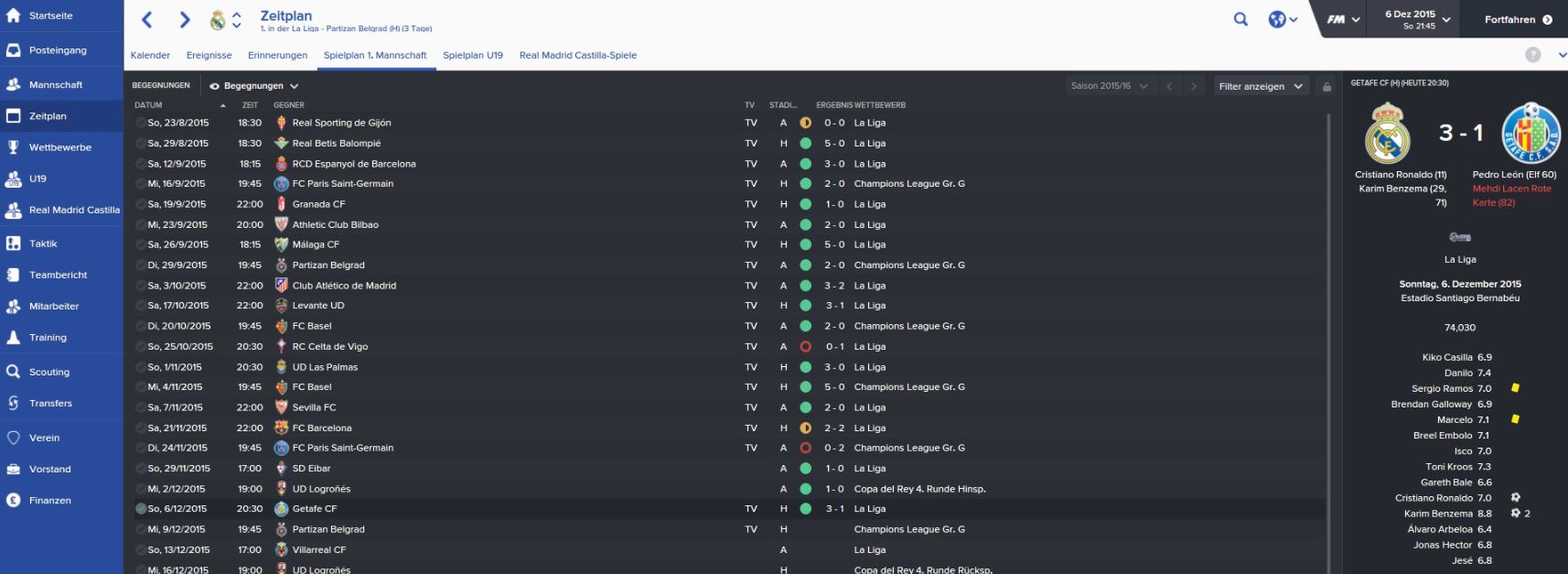Image resolution: width=1568 pixels, height=574 pixels.
Task: Open the help question mark icon
Action: [1532, 55]
